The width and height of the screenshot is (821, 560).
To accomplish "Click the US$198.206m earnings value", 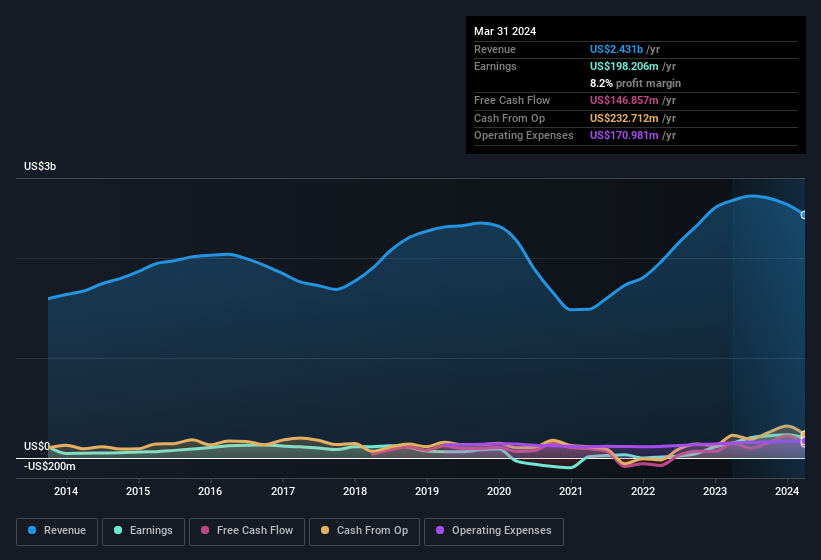I will coord(625,66).
